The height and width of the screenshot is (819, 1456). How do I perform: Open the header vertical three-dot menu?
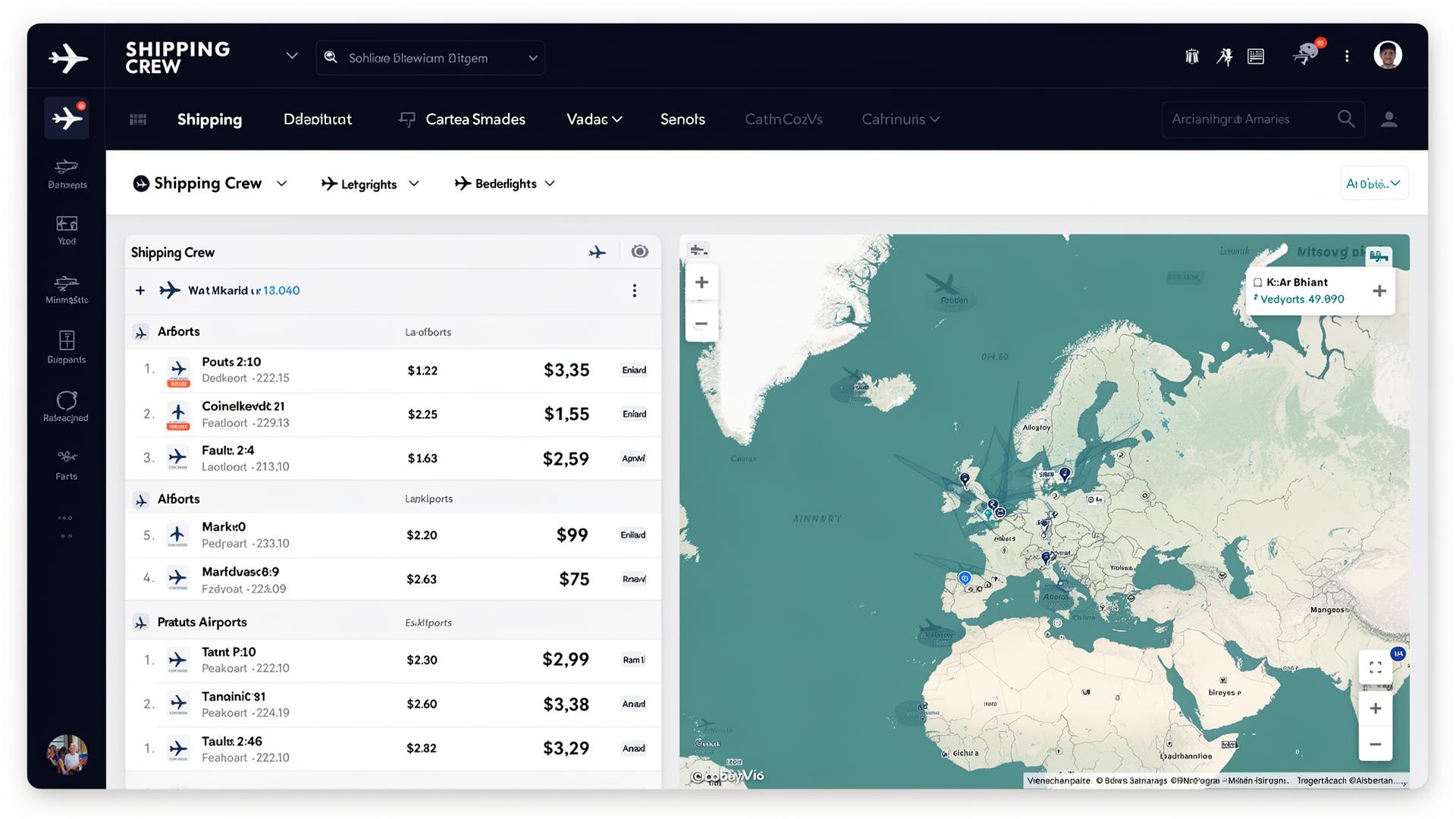coord(1347,56)
